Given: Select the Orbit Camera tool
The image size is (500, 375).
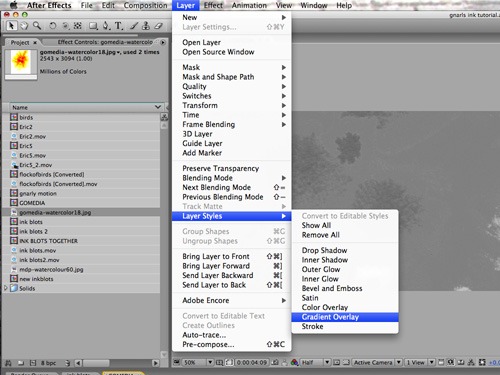Looking at the screenshot, I should (x=65, y=26).
